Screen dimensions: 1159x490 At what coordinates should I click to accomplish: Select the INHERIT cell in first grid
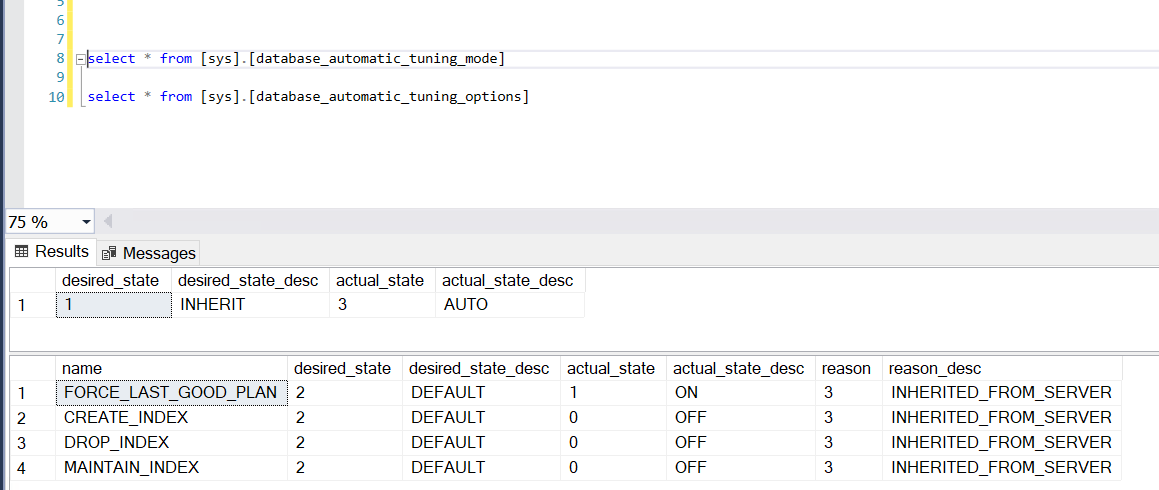251,304
